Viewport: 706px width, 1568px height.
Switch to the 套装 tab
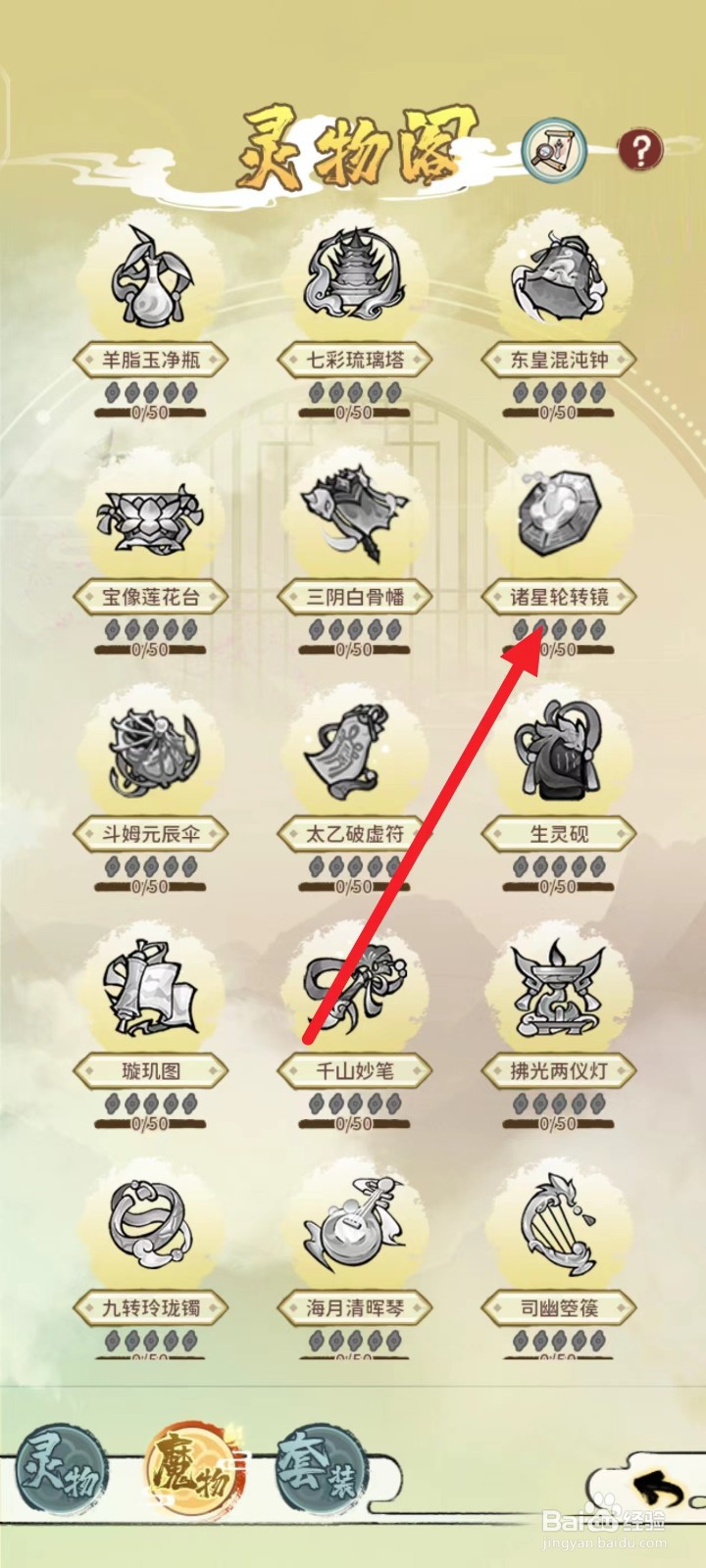320,1467
